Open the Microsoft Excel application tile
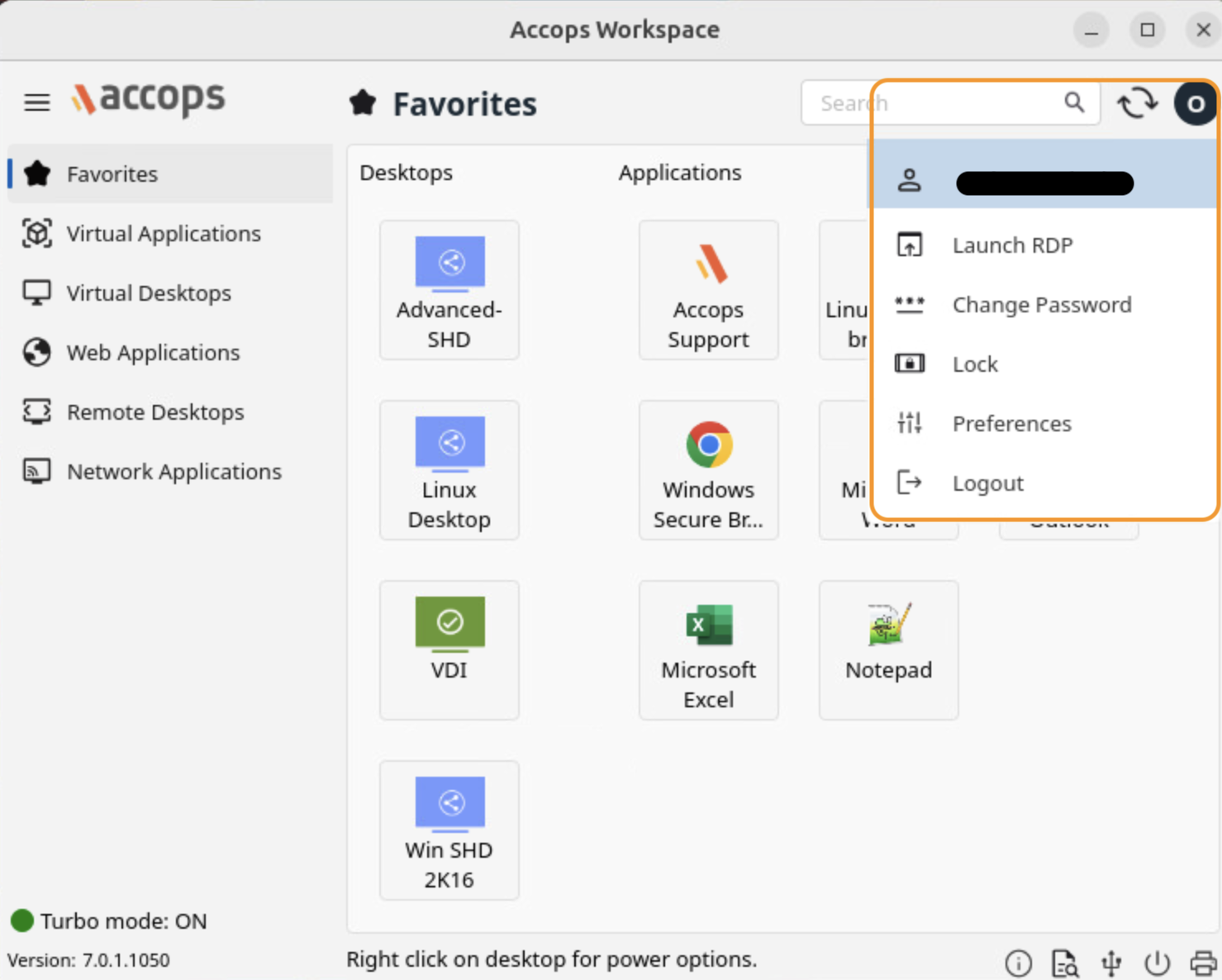Screen dimensions: 1222x980 tap(708, 650)
